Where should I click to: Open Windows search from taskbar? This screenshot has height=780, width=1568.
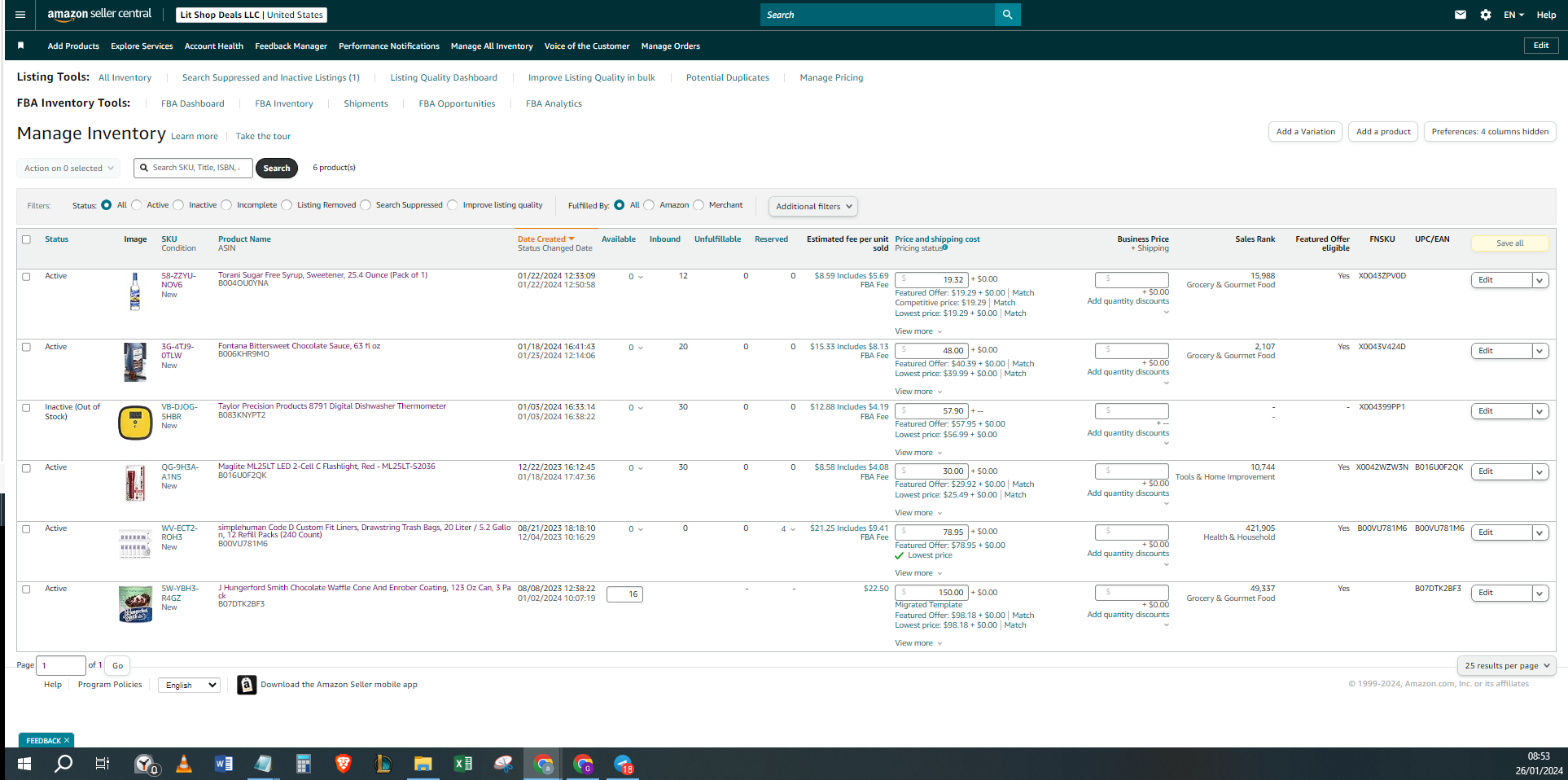tap(63, 764)
